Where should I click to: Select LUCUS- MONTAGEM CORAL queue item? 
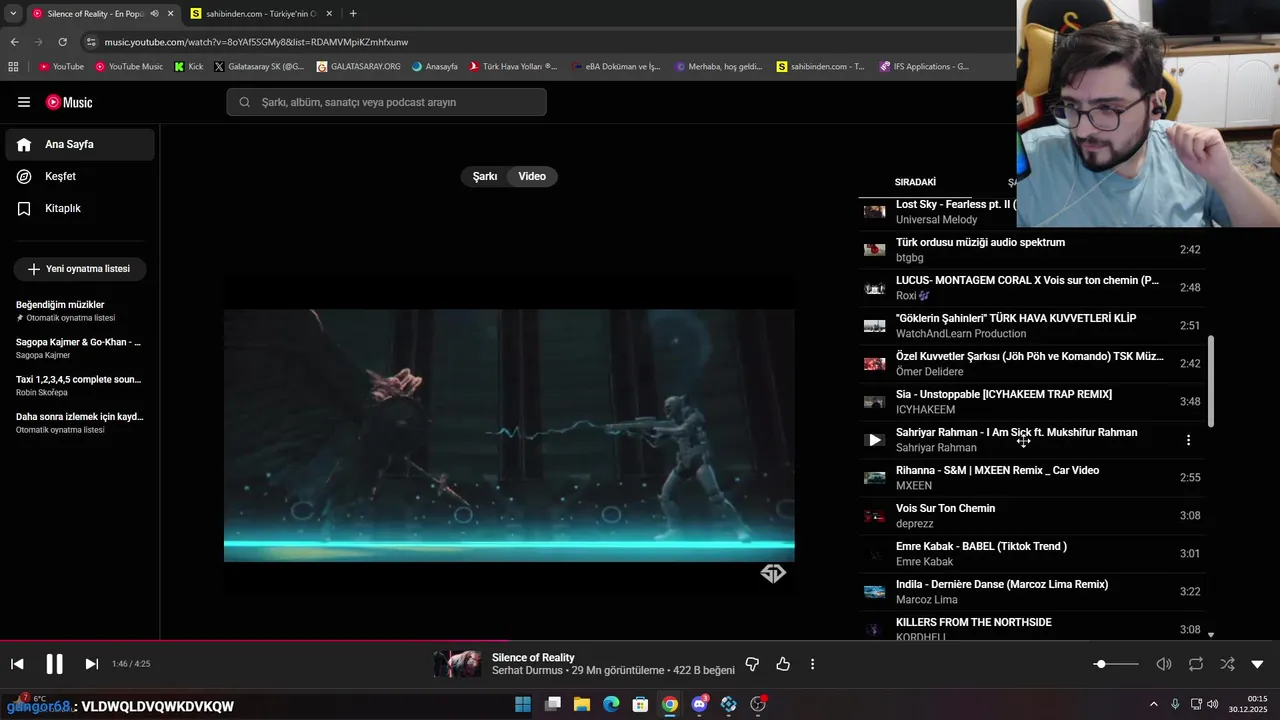pyautogui.click(x=1032, y=288)
